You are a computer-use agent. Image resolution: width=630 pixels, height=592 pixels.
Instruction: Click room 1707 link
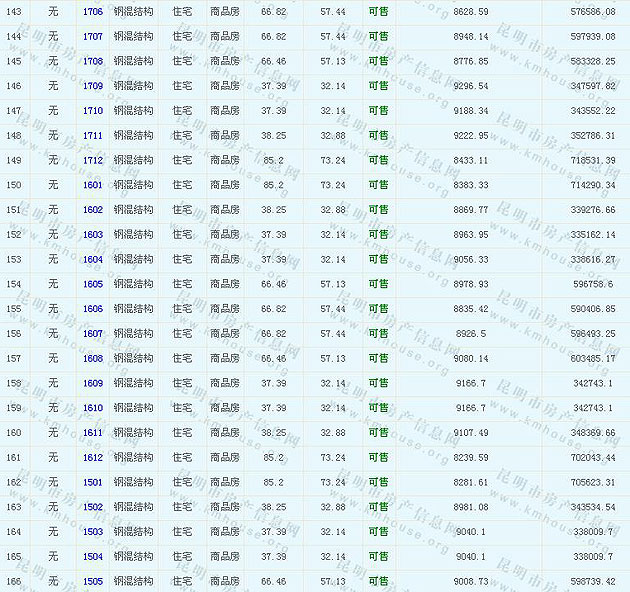coord(92,37)
